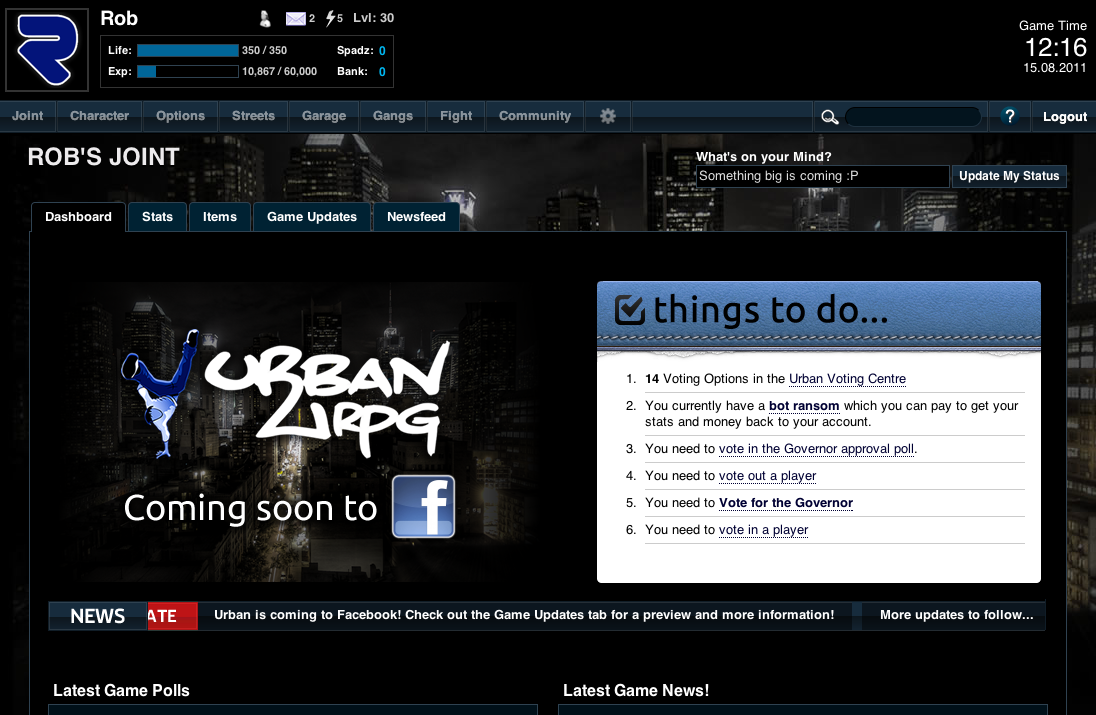Click the status text input field
Screen dimensions: 1096x715
click(822, 176)
